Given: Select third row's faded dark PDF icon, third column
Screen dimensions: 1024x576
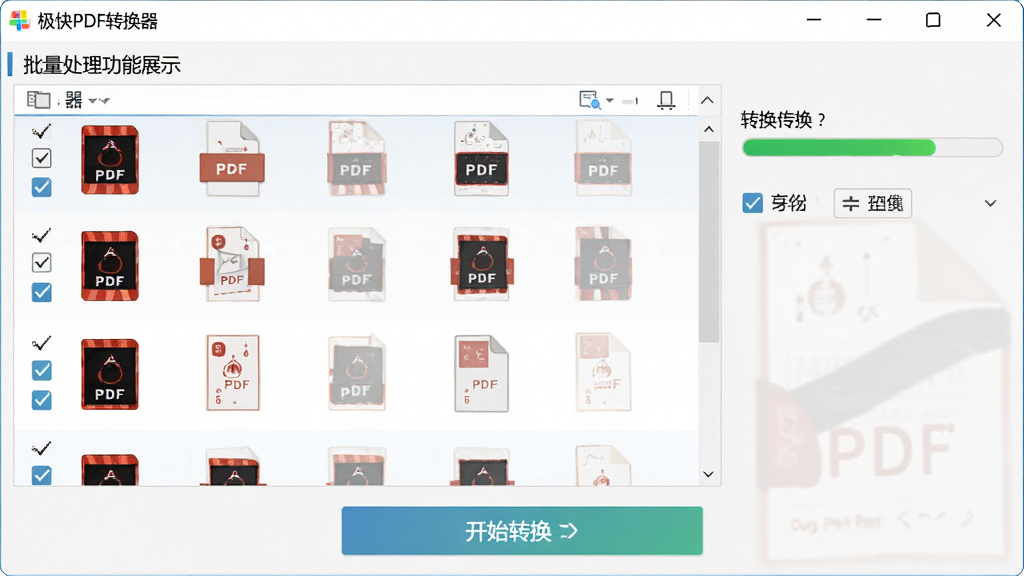Looking at the screenshot, I should [x=357, y=373].
